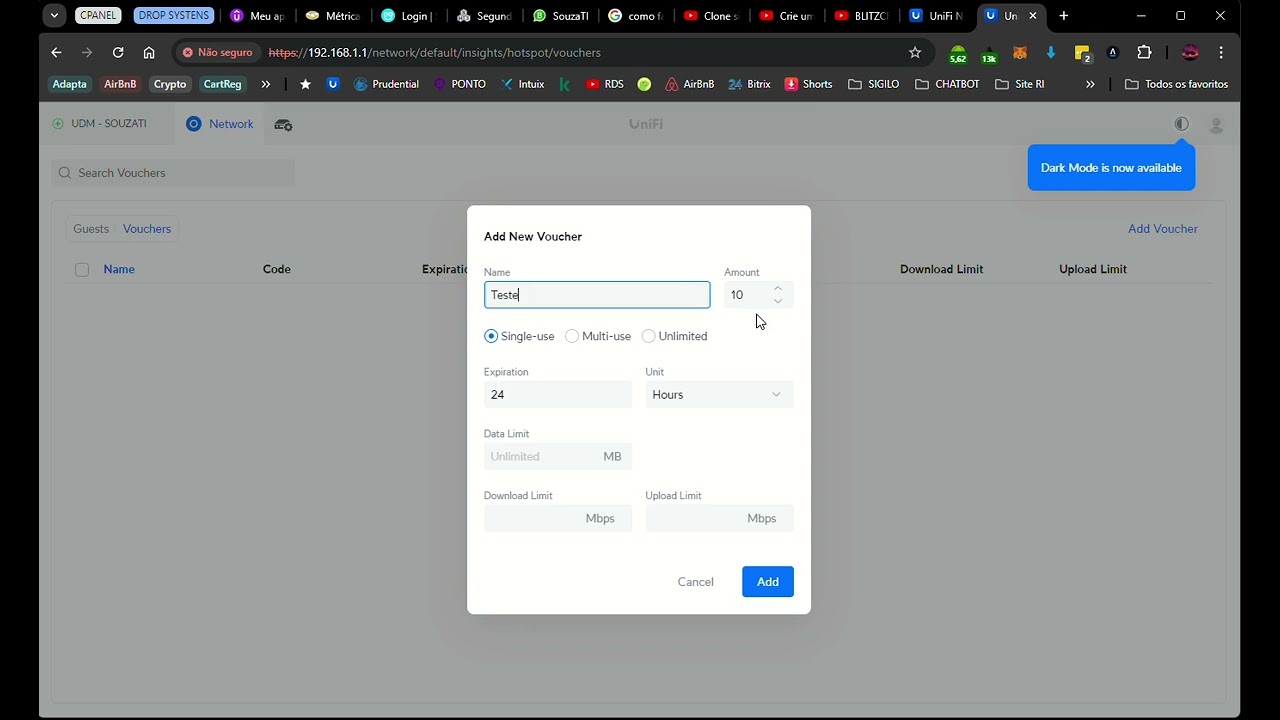Select the Multi-use radio option
1280x720 pixels.
(x=572, y=336)
